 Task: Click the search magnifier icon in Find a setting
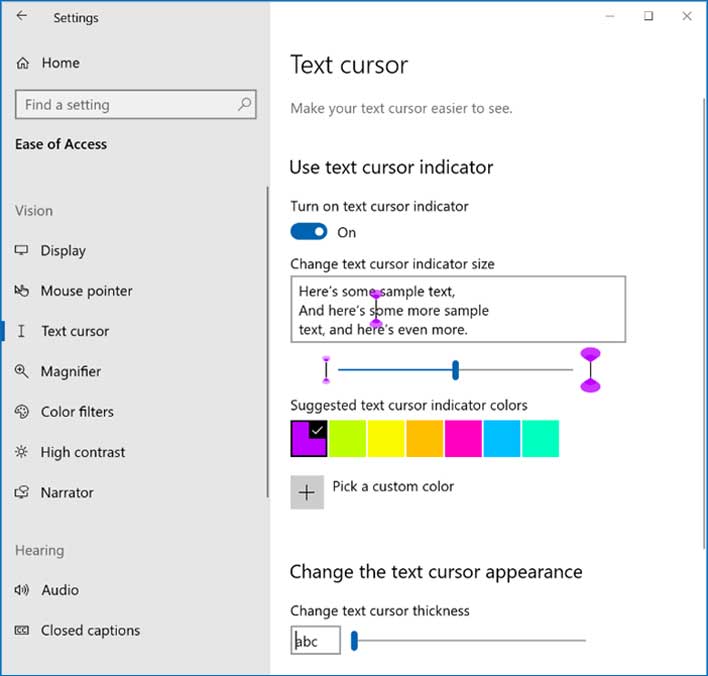(244, 104)
